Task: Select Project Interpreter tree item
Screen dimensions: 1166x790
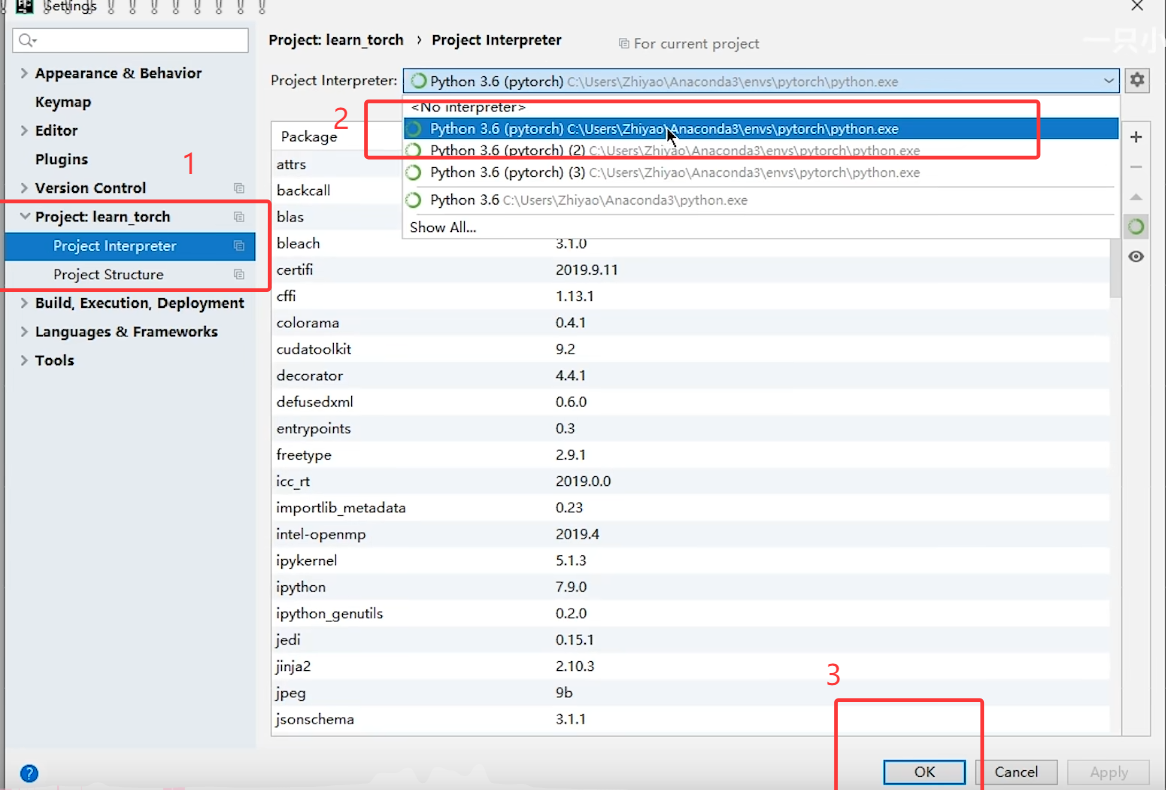Action: (x=130, y=245)
